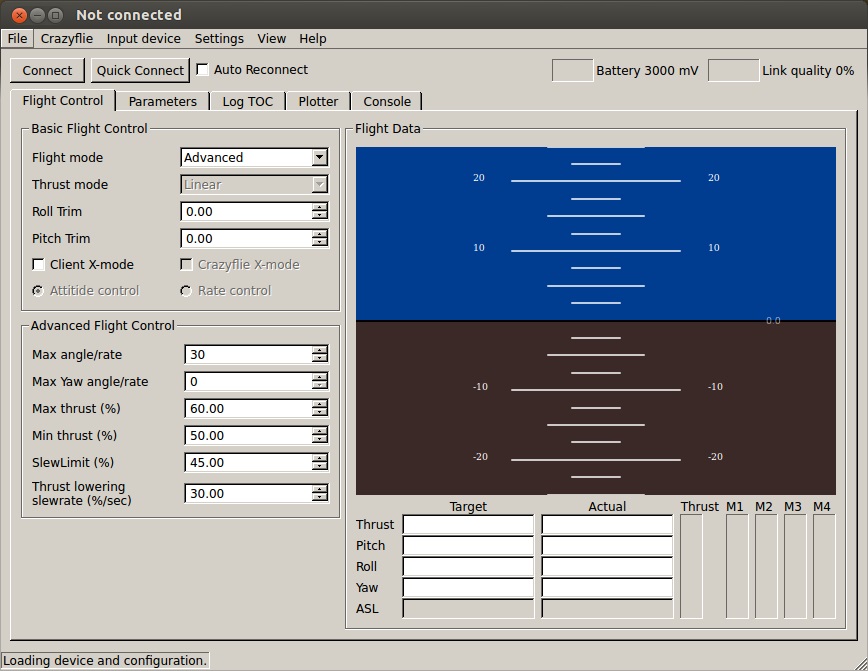Click the Thrust lowering slewrate field
Viewport: 868px width, 671px height.
[249, 493]
